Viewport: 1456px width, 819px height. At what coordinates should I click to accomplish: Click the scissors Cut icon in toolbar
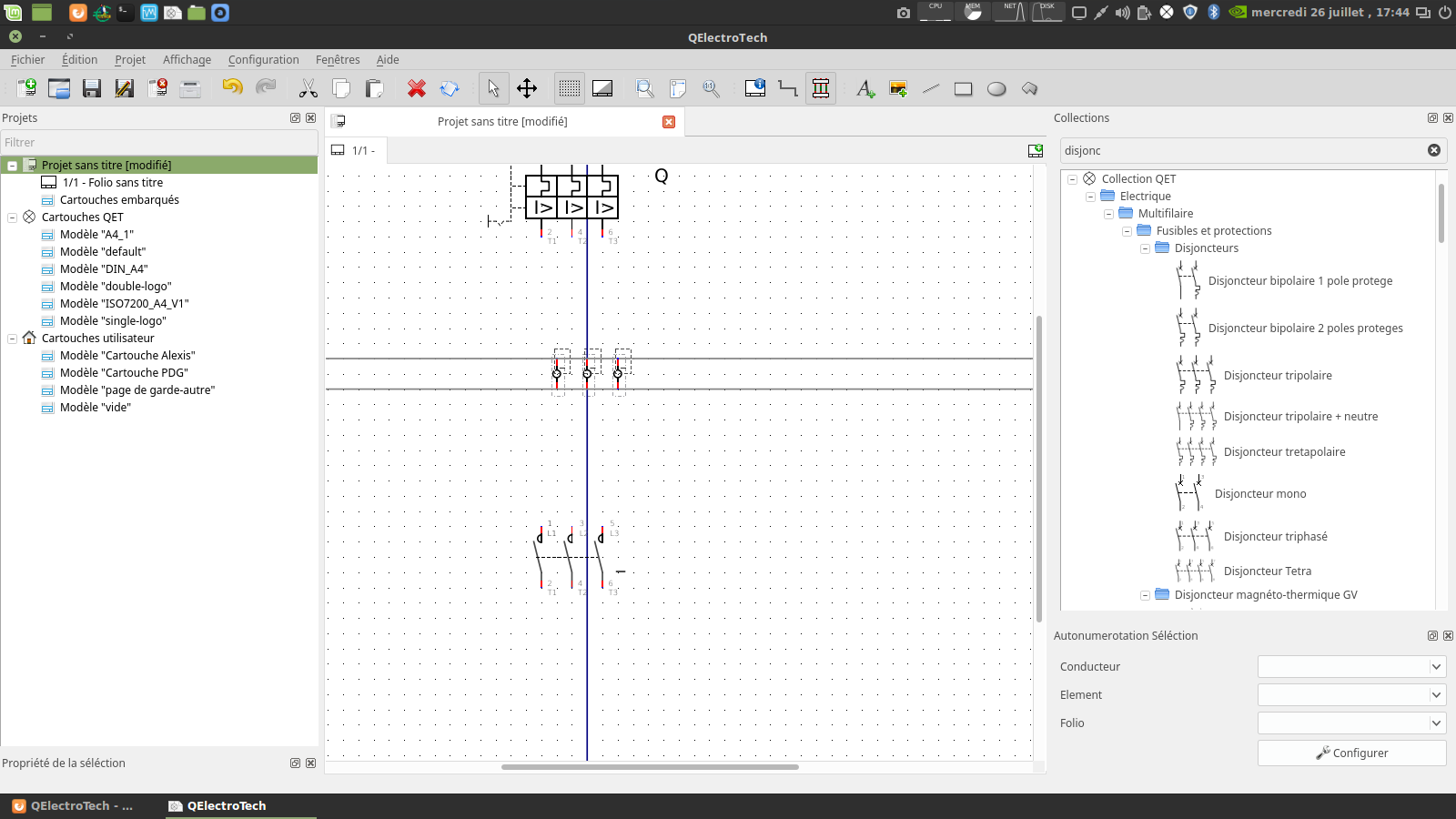tap(308, 88)
